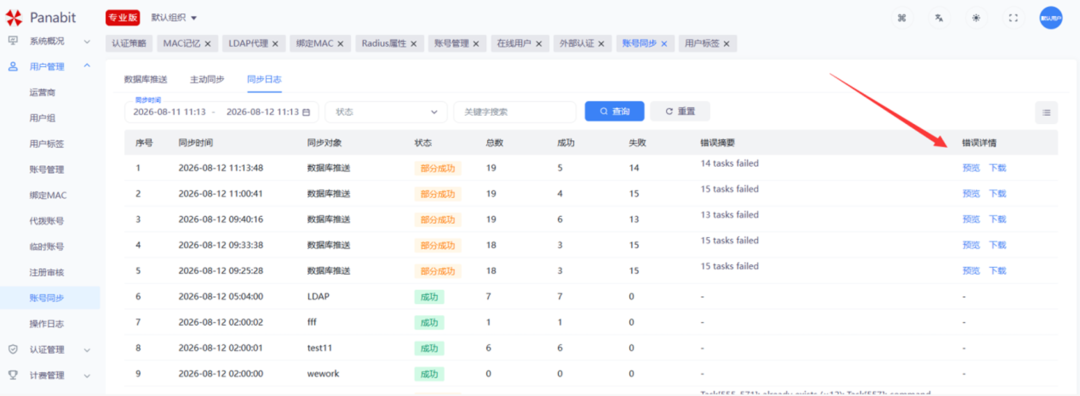Viewport: 1080px width, 396px height.
Task: Close the 账号同步 tab
Action: 664,43
